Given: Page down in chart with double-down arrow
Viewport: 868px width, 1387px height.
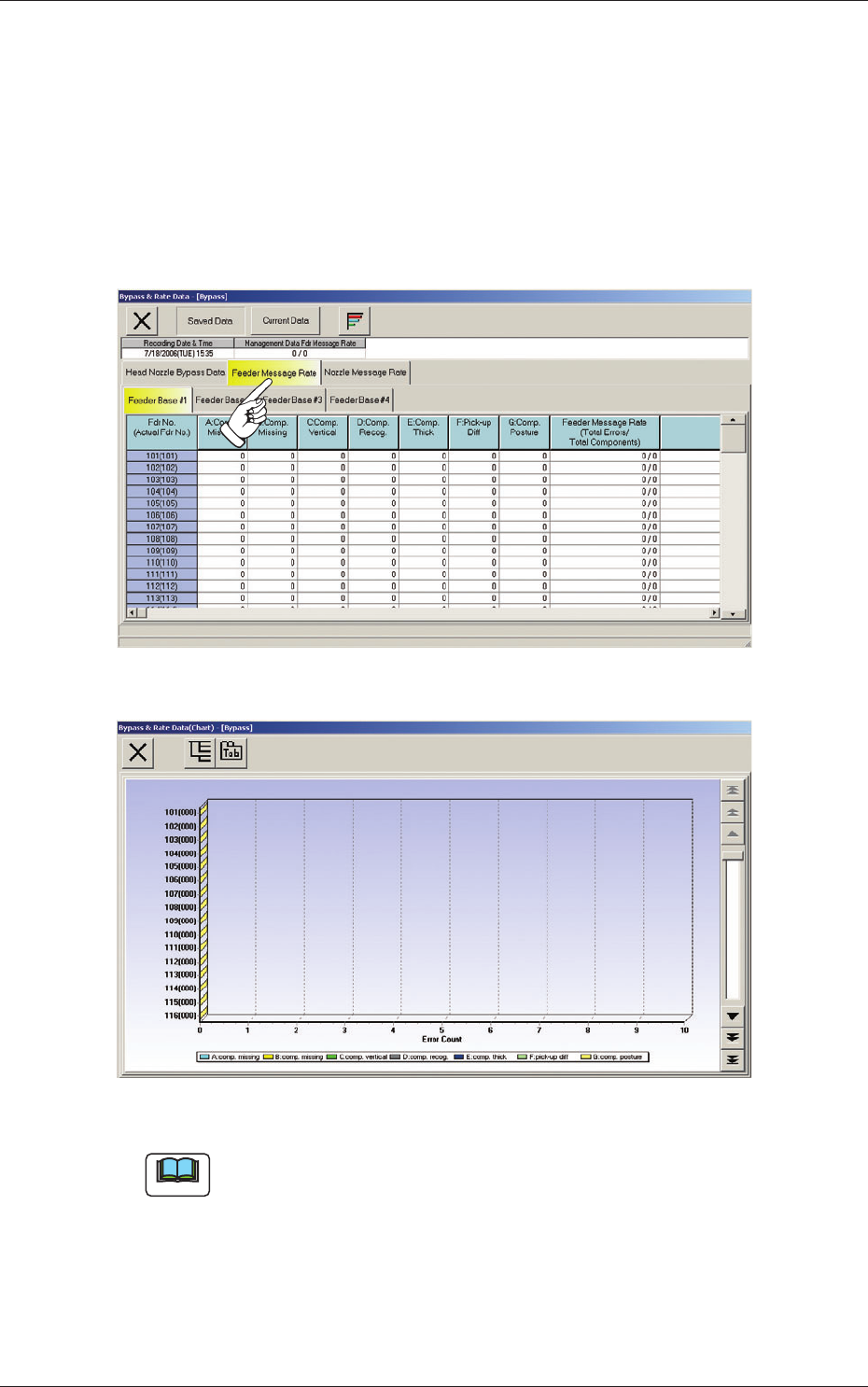Looking at the screenshot, I should [733, 1038].
